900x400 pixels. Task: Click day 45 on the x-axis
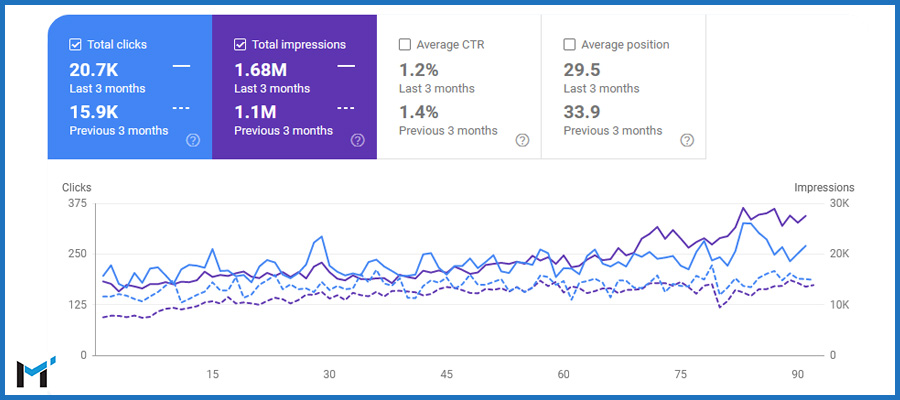tap(447, 375)
